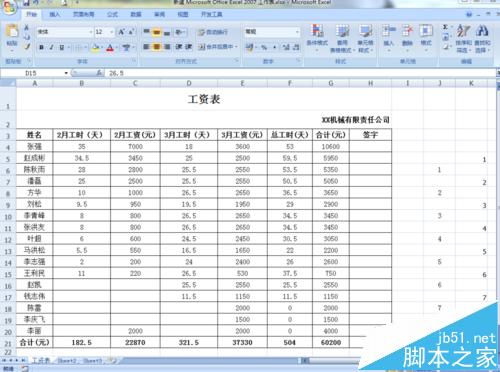Screen dimensions: 500x372
Task: Switch to the 开发工具 (Developer) tab
Action: [212, 14]
